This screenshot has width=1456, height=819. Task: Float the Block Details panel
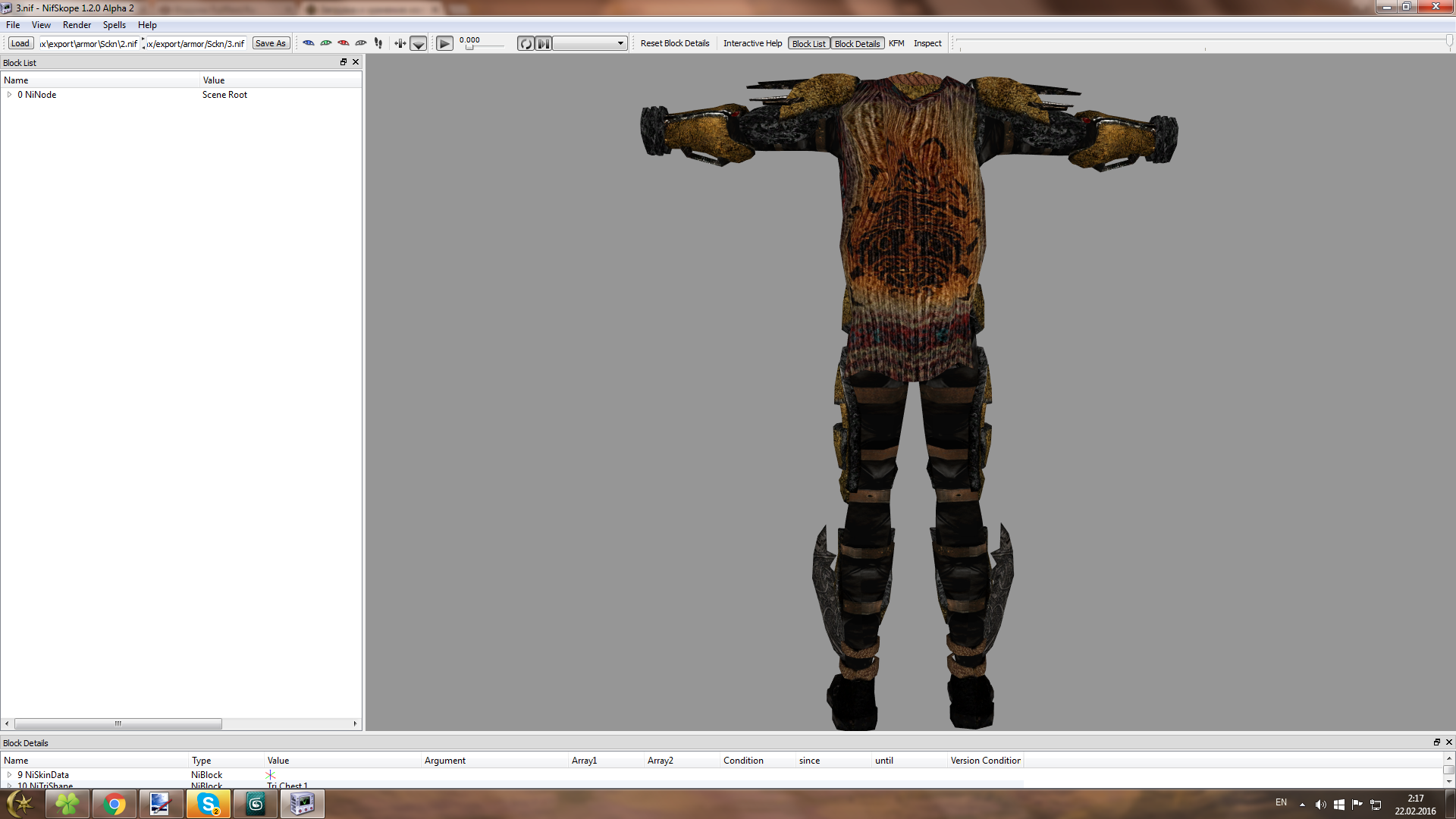[x=1436, y=742]
